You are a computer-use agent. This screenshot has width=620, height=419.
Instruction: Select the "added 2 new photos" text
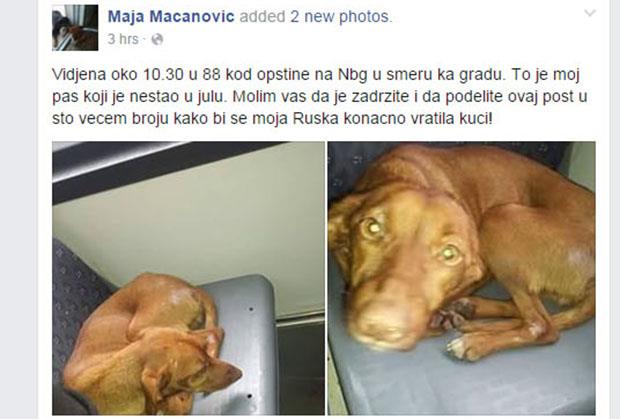[x=316, y=17]
